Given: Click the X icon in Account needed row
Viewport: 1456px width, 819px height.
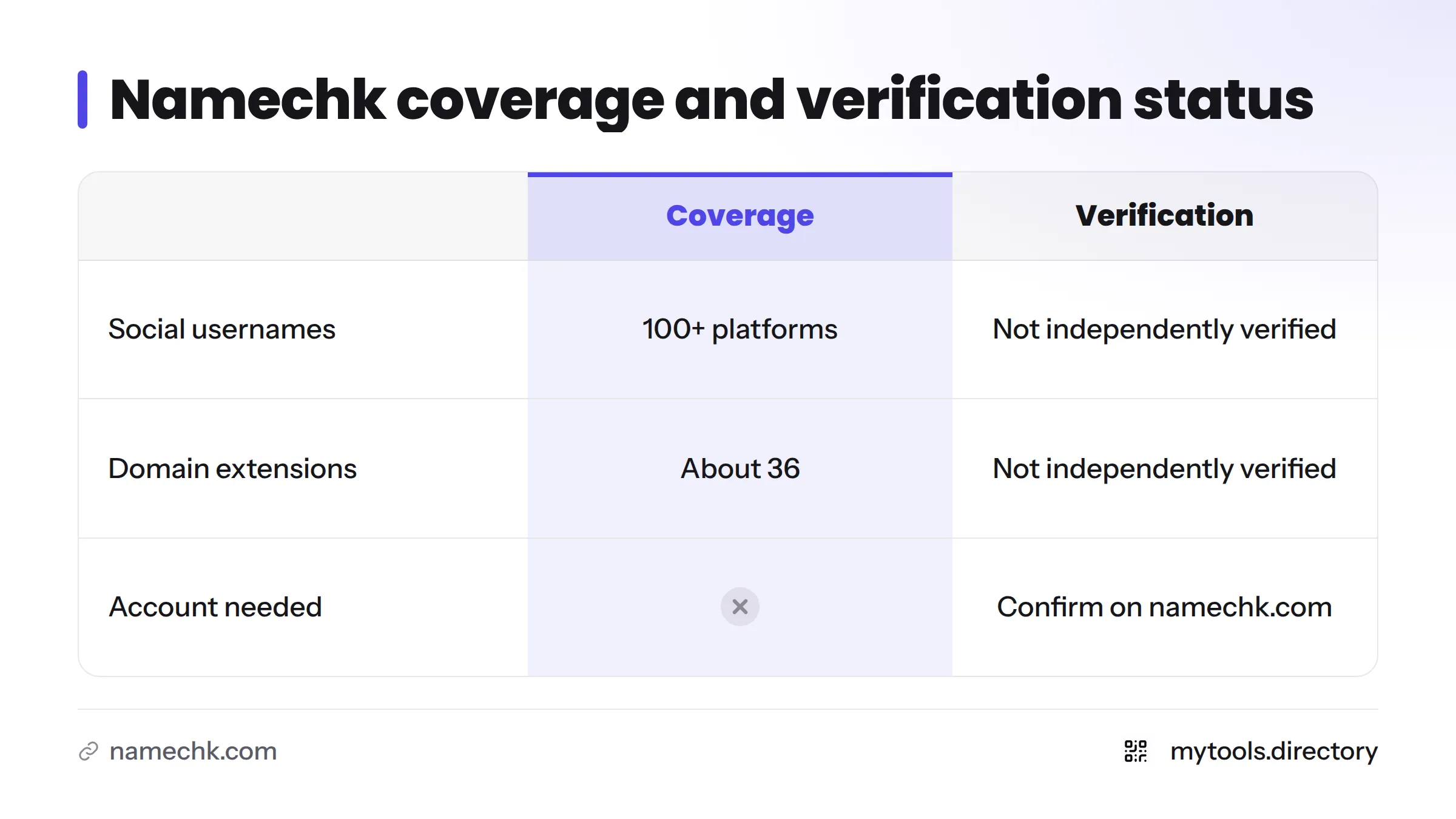Looking at the screenshot, I should pos(740,607).
